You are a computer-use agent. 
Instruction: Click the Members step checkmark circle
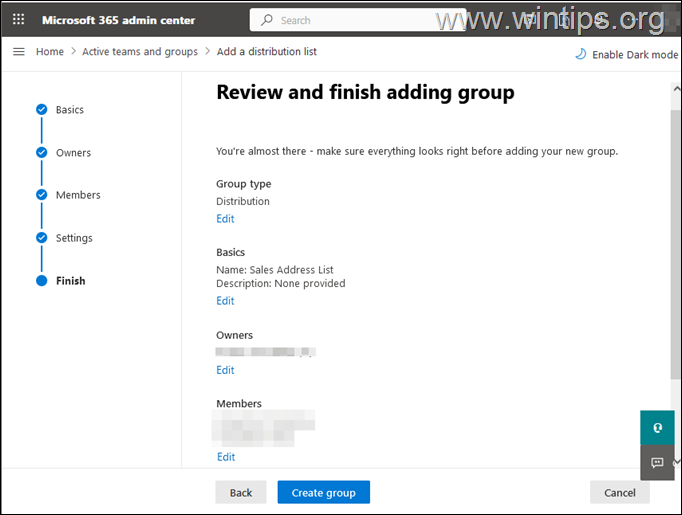(x=42, y=194)
